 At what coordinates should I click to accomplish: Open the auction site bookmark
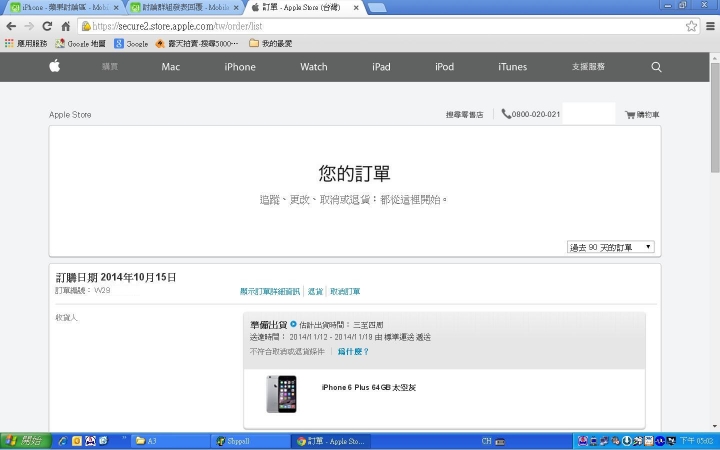pyautogui.click(x=197, y=43)
